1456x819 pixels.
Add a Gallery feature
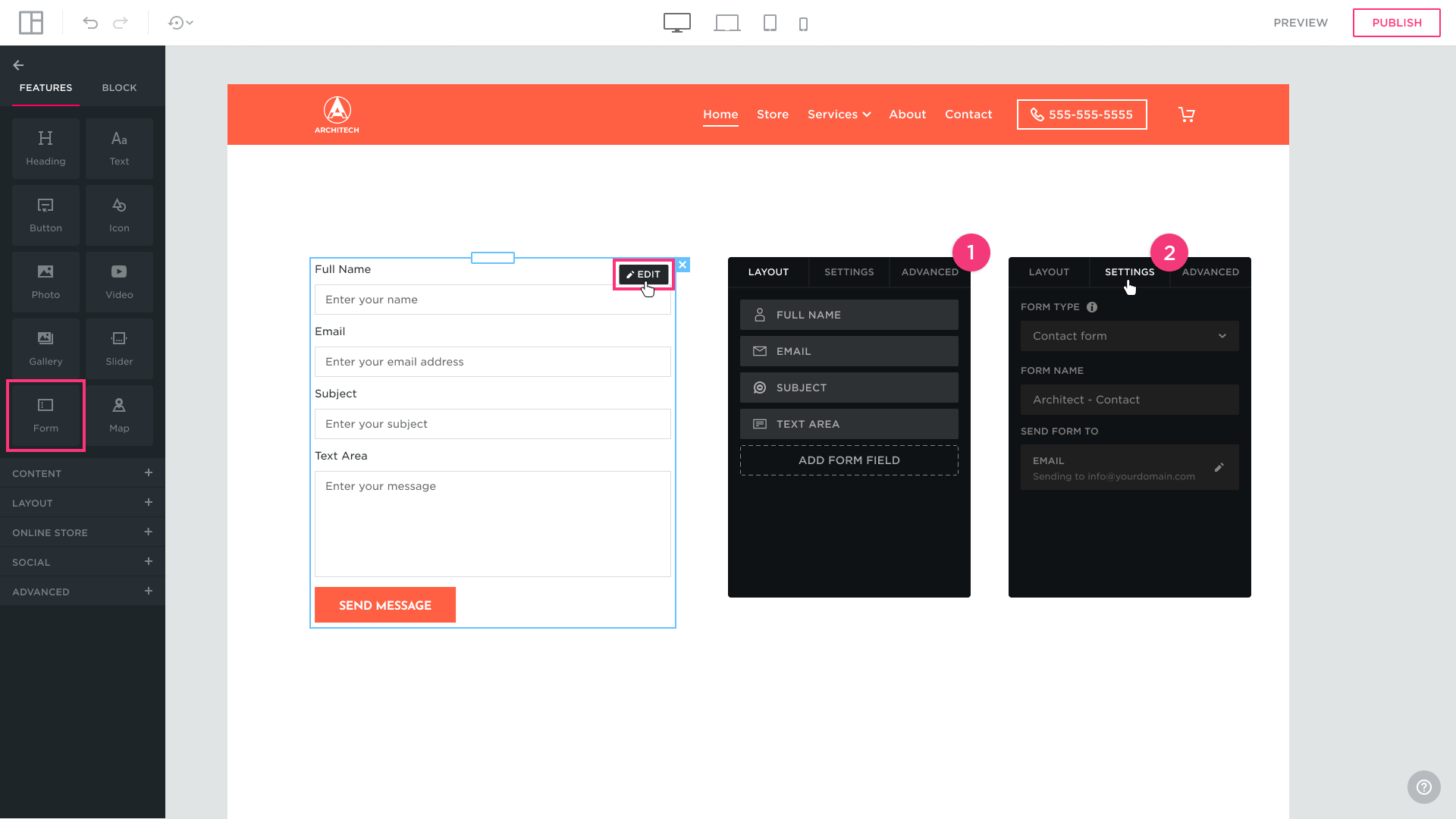pos(45,348)
